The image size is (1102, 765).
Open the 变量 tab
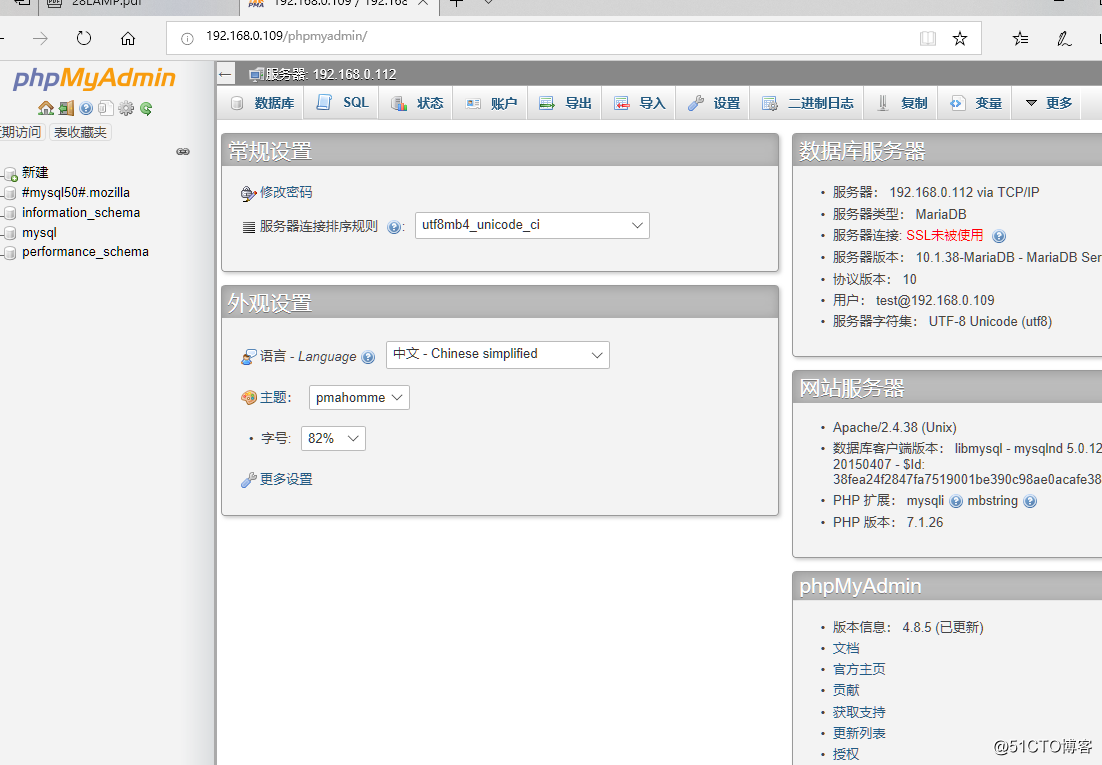coord(975,103)
